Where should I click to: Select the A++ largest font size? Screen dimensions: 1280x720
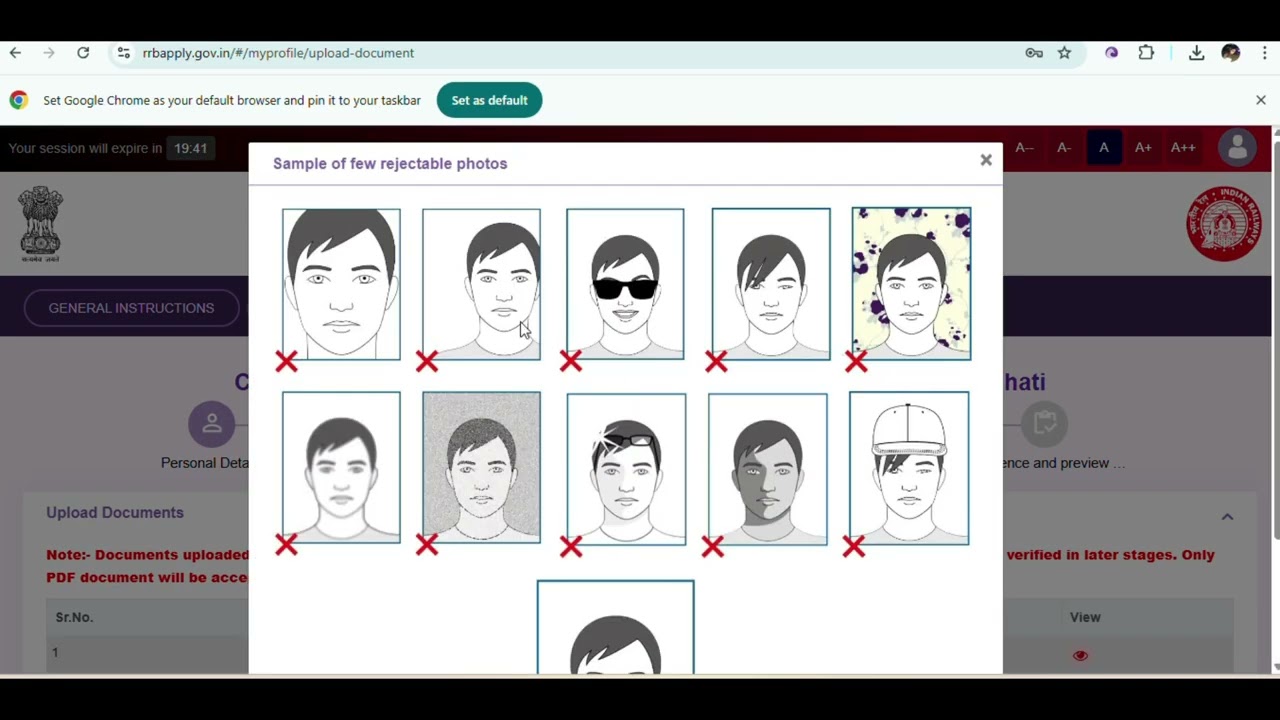click(x=1183, y=148)
